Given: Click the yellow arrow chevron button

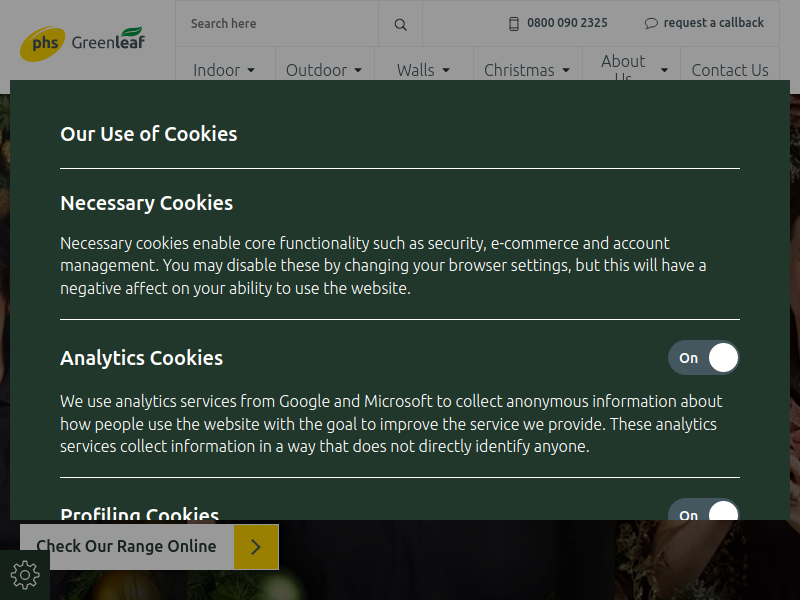Looking at the screenshot, I should (256, 547).
